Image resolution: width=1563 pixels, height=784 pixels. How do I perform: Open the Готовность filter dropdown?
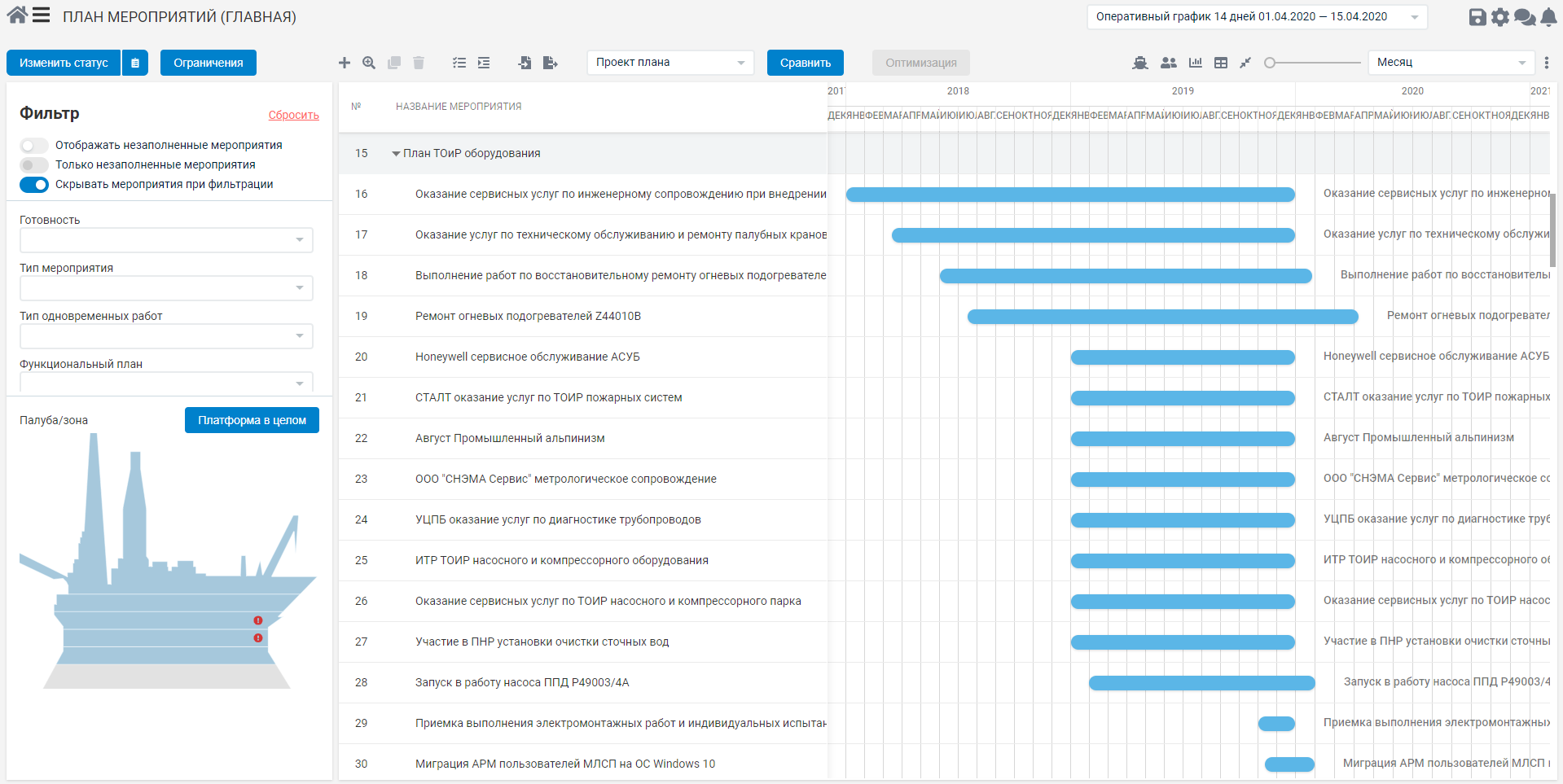point(166,240)
